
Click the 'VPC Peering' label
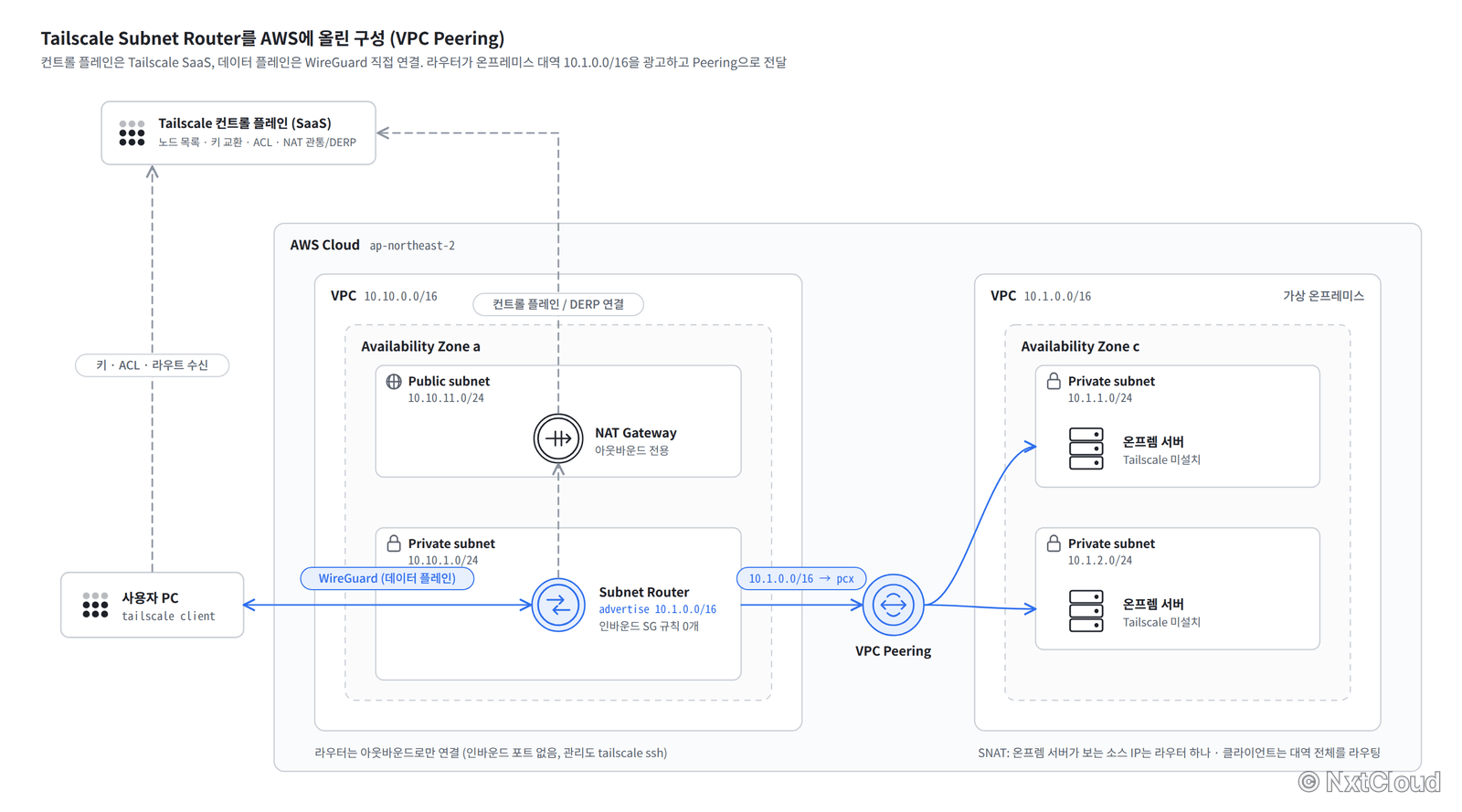893,651
